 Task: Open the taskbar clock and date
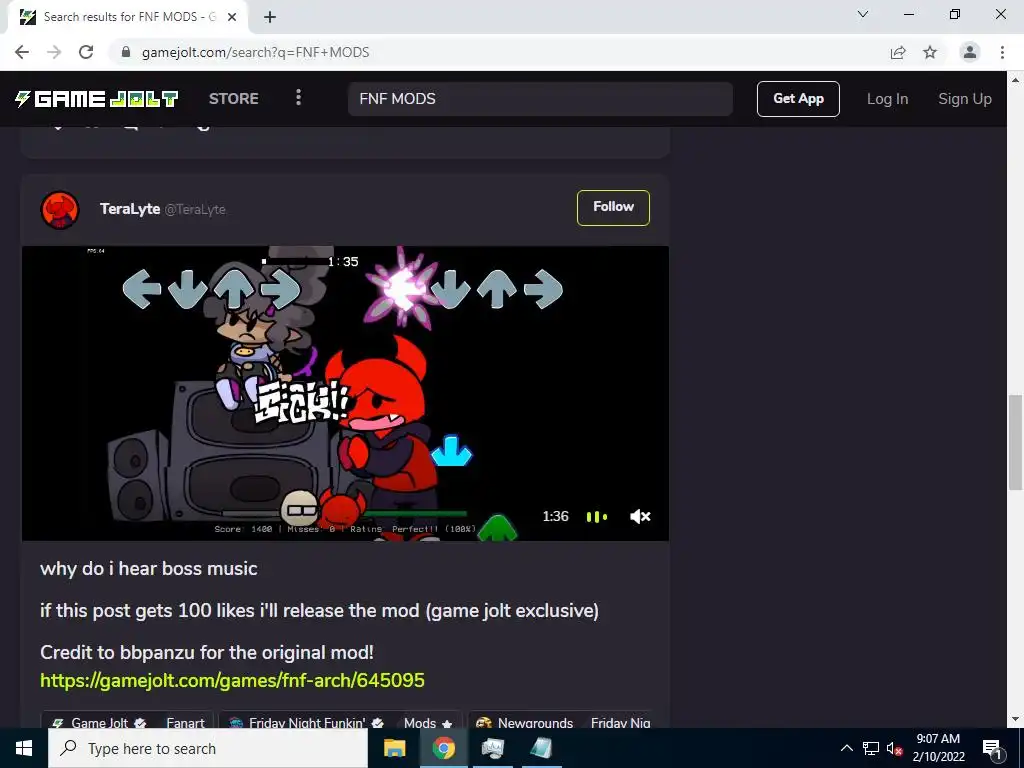click(938, 748)
